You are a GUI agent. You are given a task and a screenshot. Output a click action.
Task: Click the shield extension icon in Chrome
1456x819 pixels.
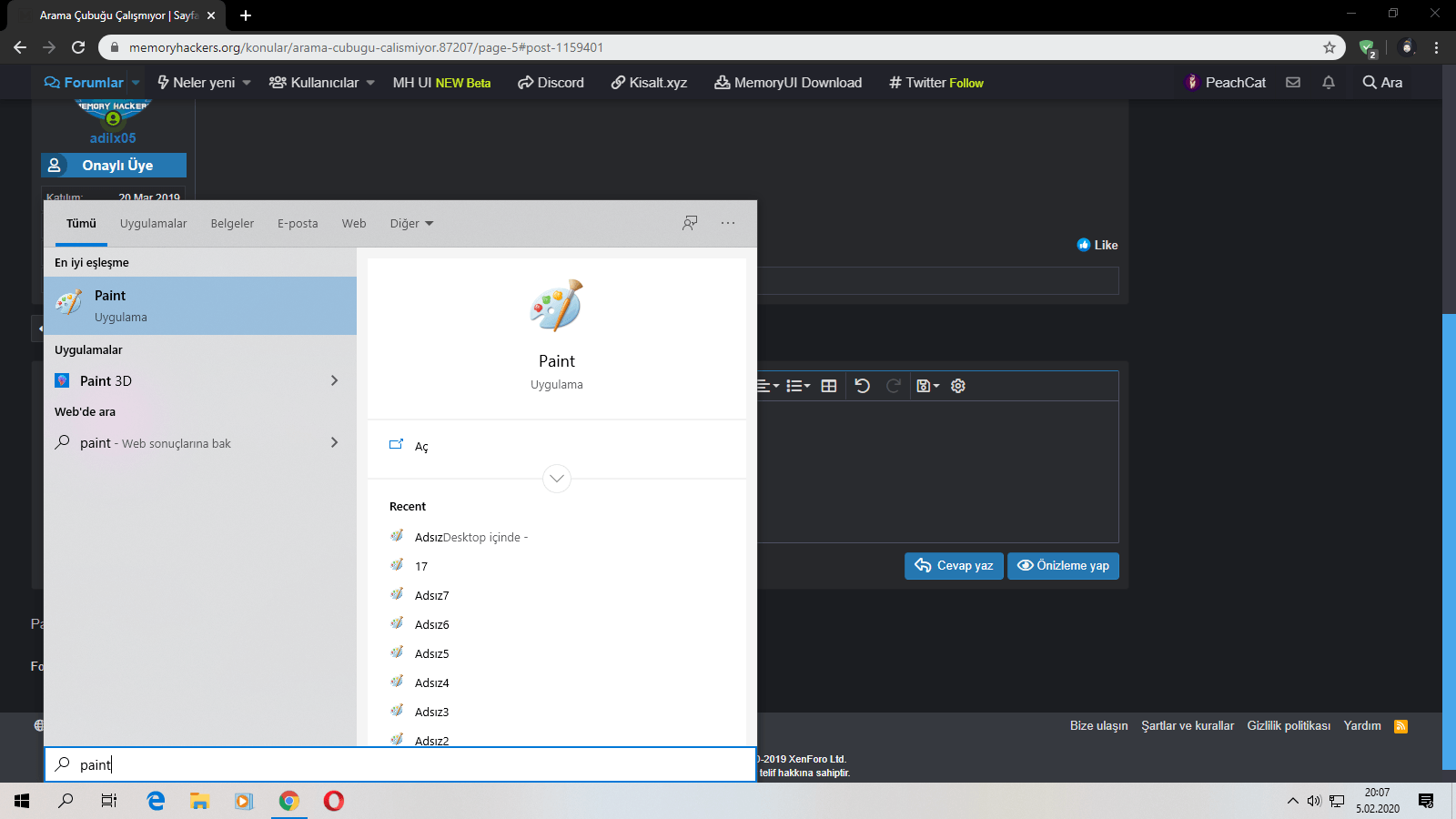click(x=1367, y=47)
